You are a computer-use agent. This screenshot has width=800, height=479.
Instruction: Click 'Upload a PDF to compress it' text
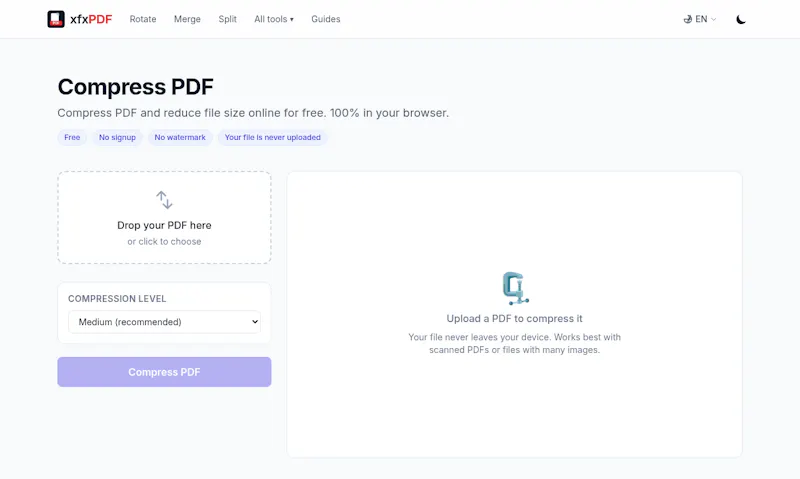click(x=514, y=319)
